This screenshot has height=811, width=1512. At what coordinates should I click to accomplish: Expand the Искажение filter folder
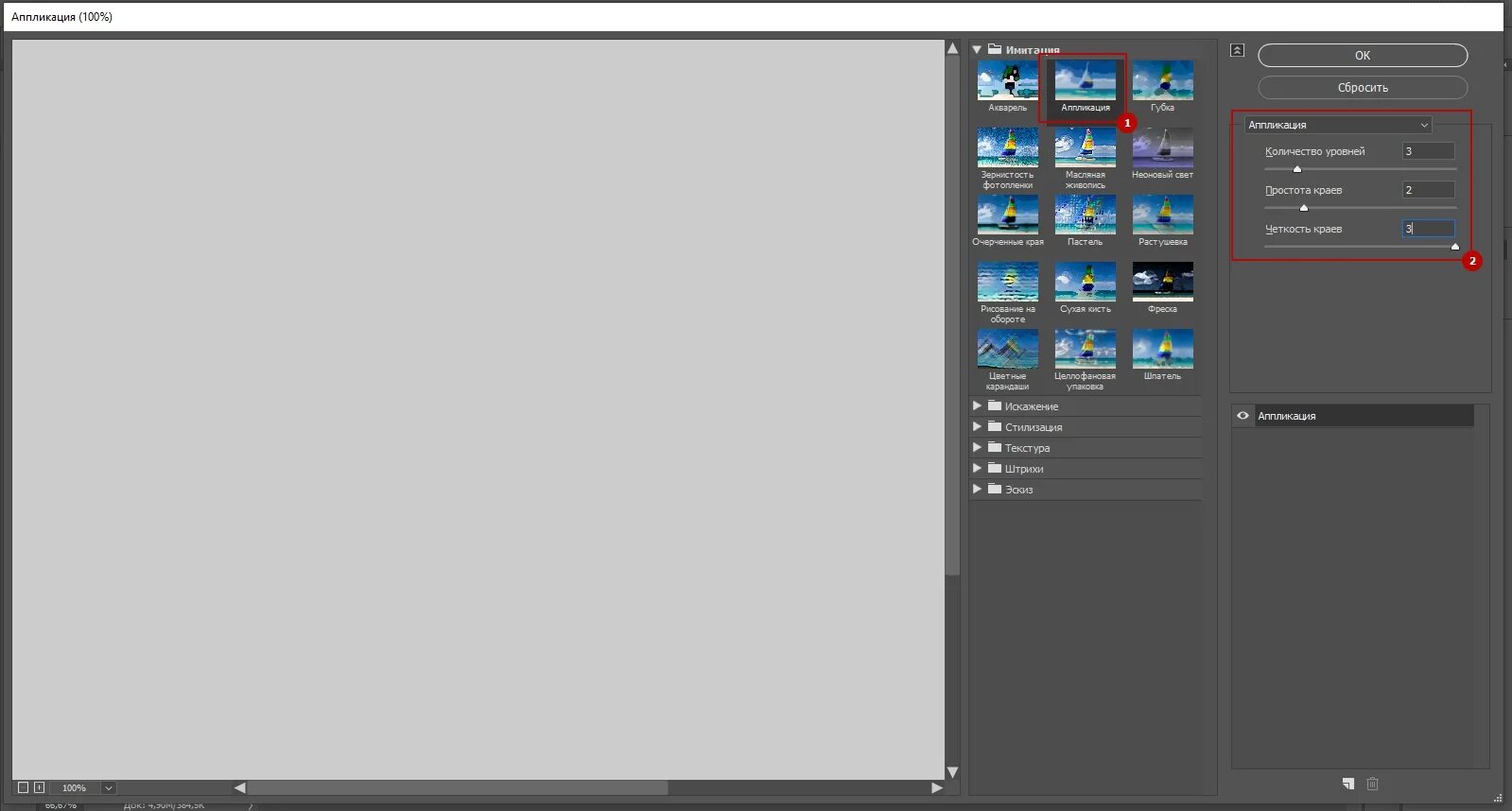tap(977, 405)
